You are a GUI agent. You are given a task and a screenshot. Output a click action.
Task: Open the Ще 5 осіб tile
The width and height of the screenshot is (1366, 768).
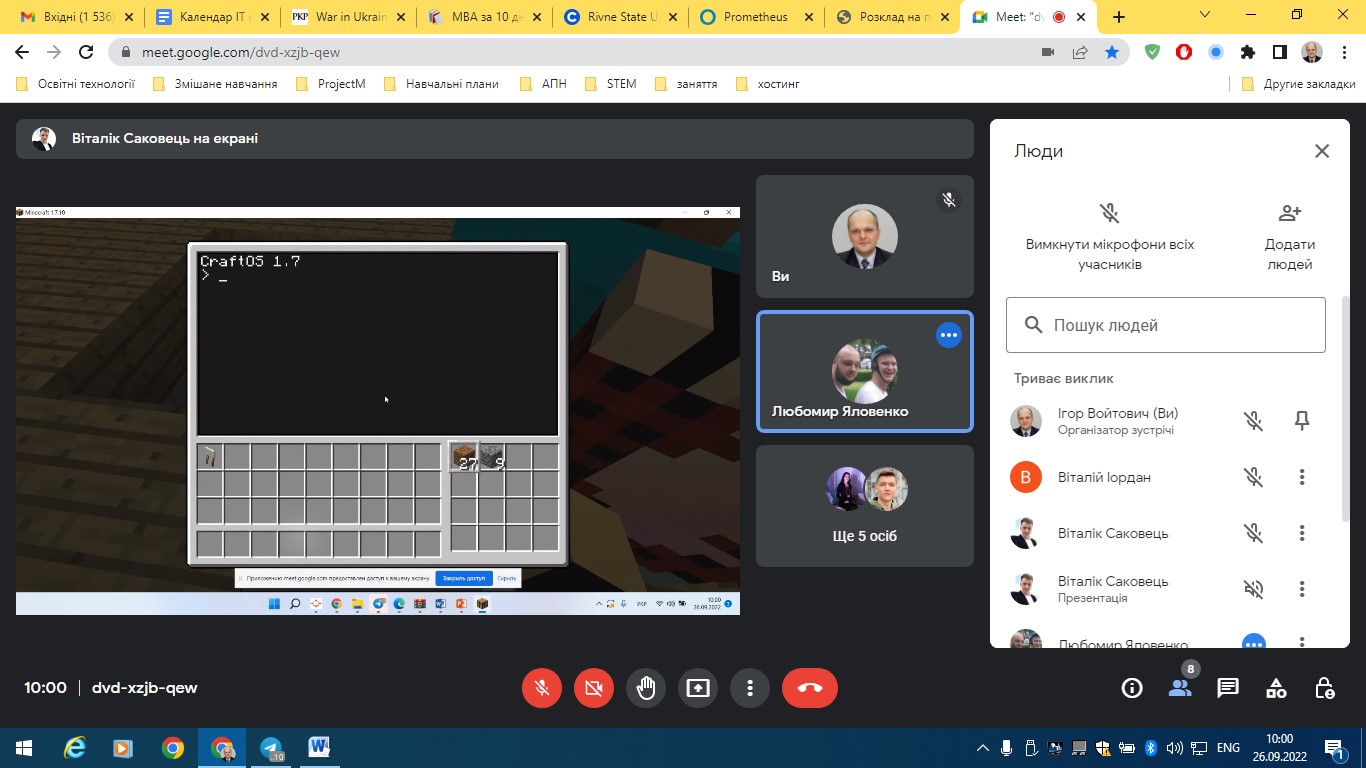tap(865, 506)
